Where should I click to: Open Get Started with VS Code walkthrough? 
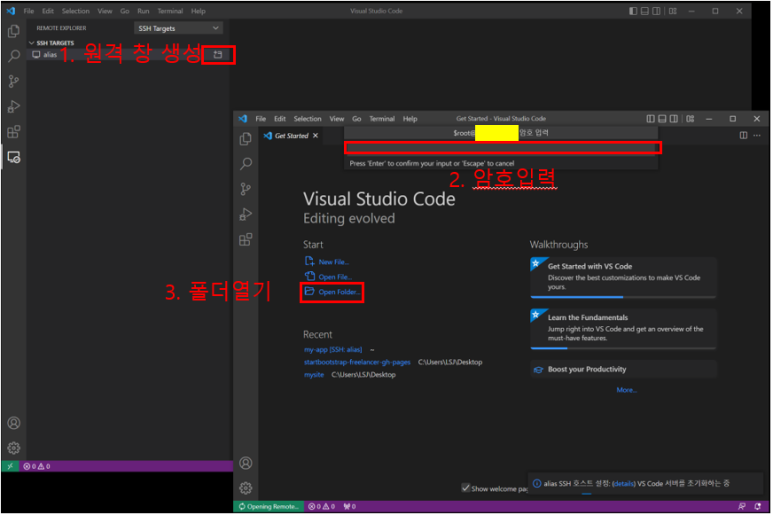coord(623,277)
